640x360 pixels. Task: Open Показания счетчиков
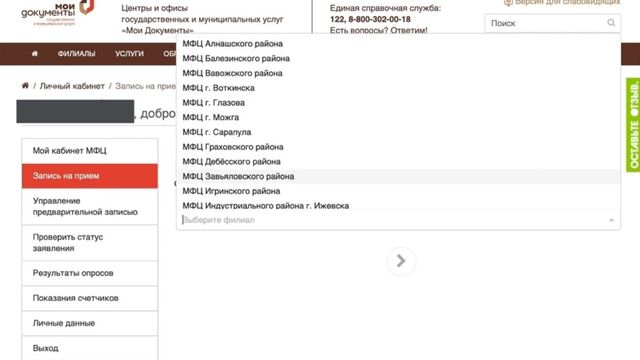pos(90,298)
